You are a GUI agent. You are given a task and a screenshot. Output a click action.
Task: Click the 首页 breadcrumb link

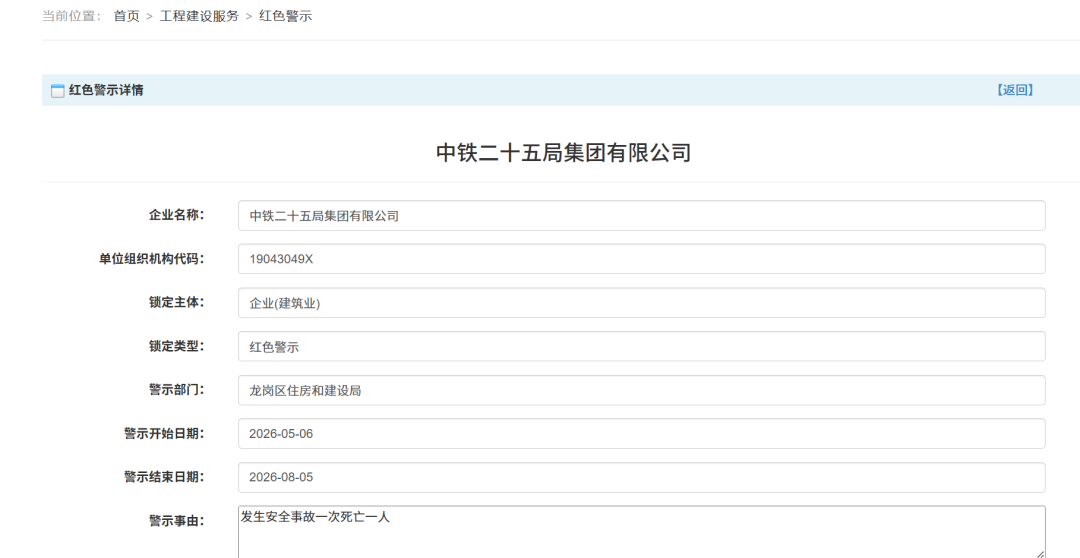tap(127, 16)
